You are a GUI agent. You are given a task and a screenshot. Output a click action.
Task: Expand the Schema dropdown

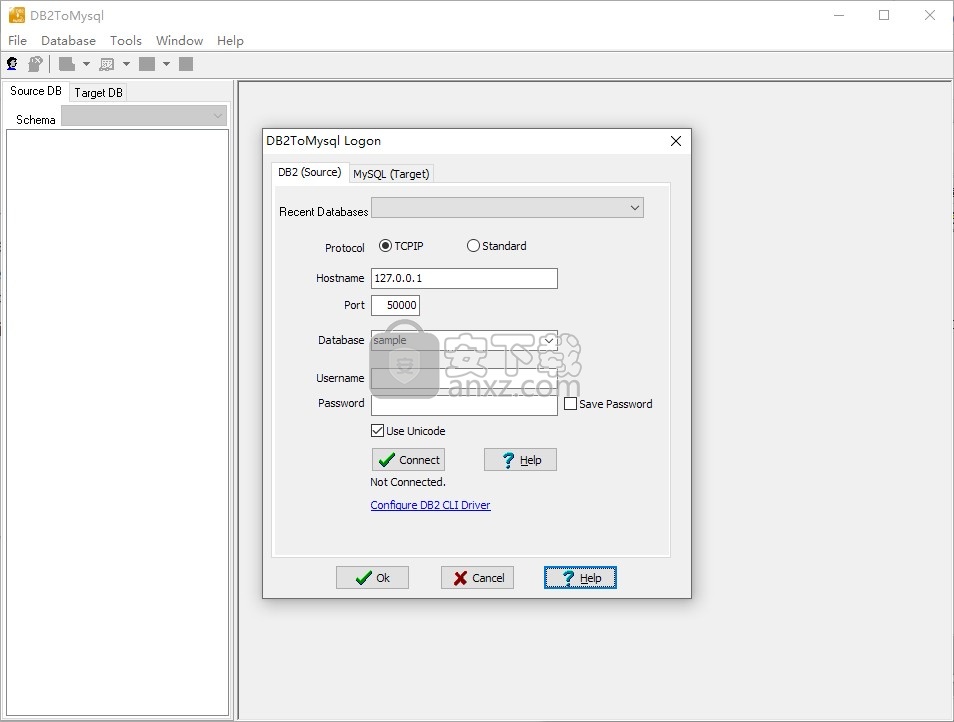pyautogui.click(x=218, y=116)
